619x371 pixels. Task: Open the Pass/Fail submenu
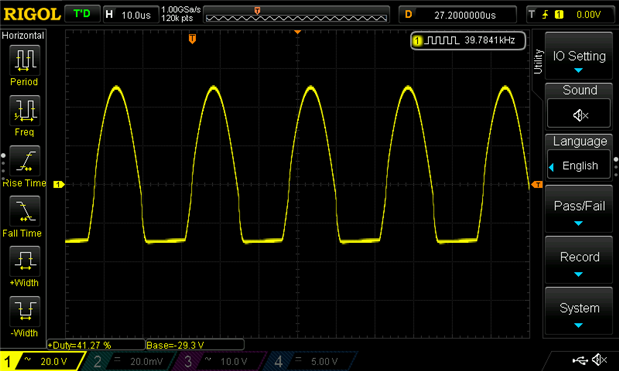coord(579,210)
